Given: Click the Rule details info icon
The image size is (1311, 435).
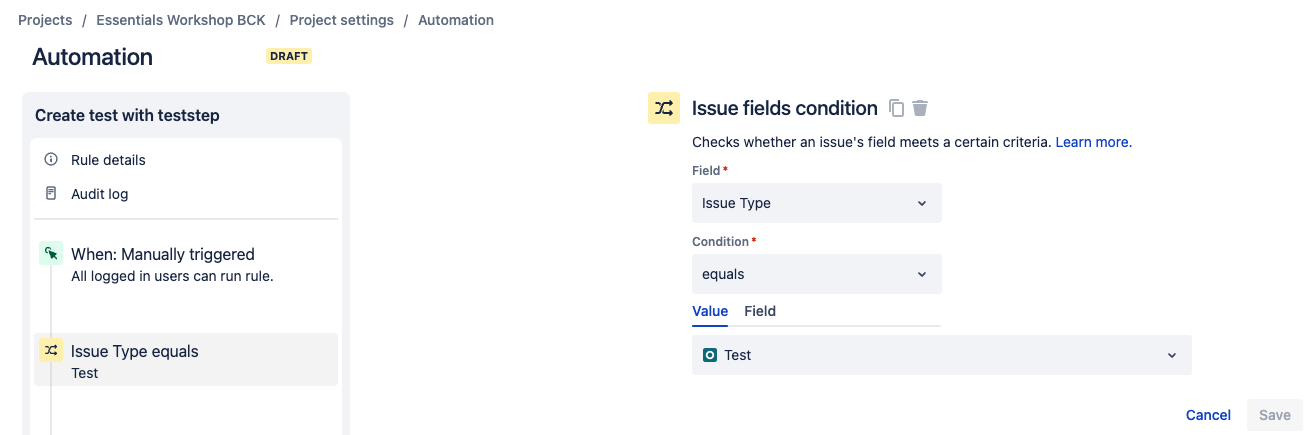Looking at the screenshot, I should [x=52, y=160].
